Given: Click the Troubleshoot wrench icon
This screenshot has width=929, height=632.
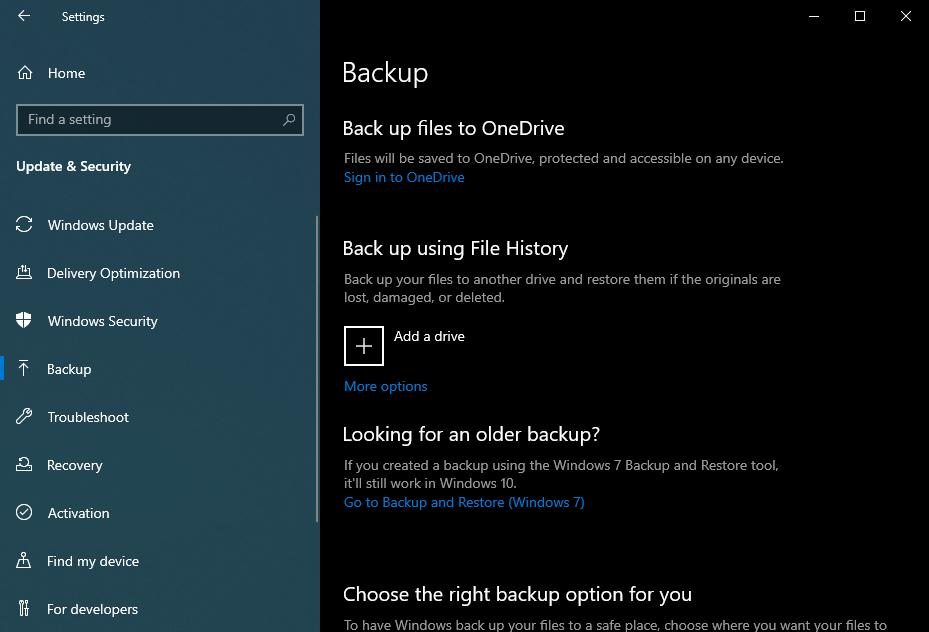Looking at the screenshot, I should pos(25,417).
